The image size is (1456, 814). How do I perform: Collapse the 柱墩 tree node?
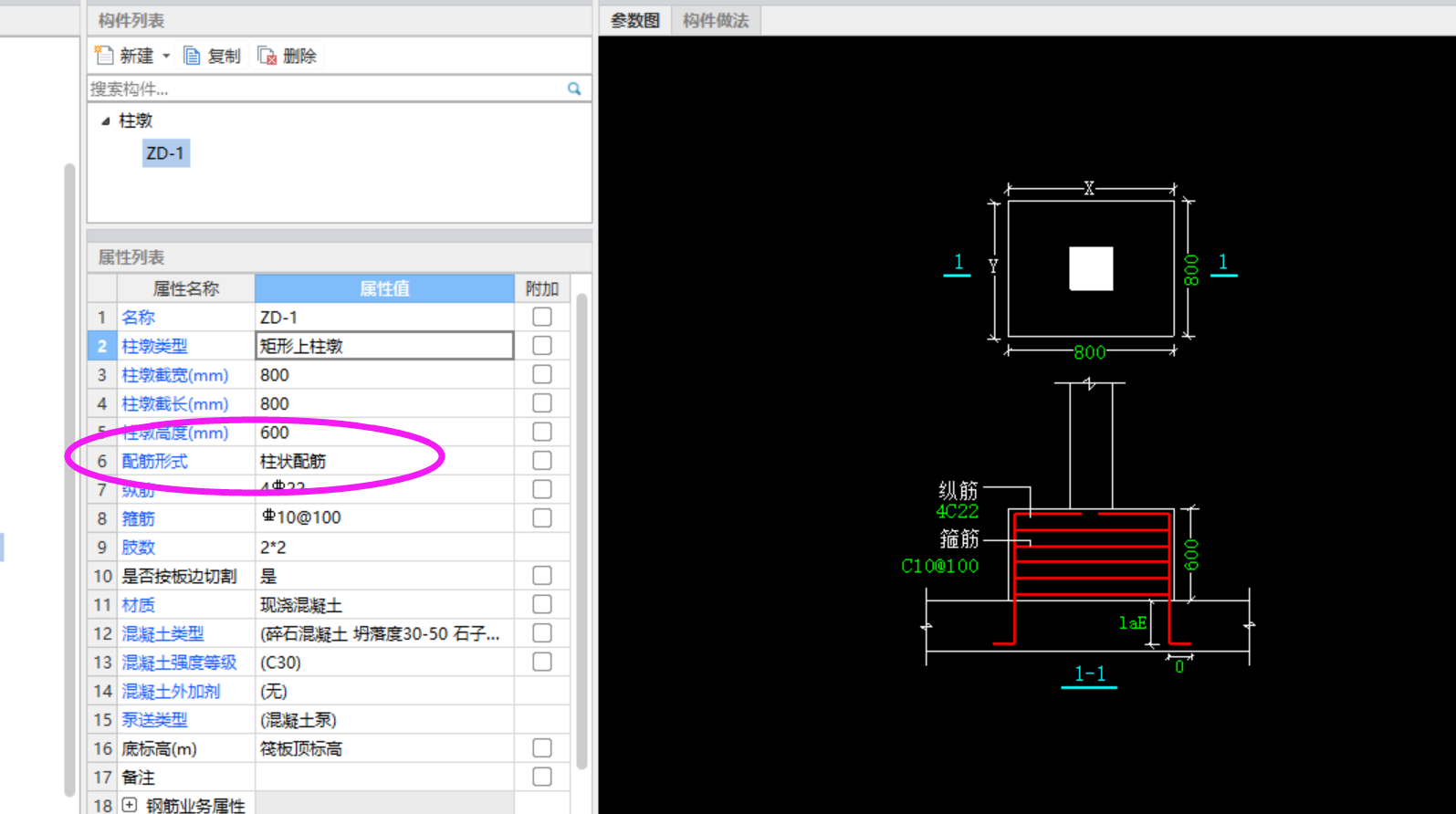105,120
